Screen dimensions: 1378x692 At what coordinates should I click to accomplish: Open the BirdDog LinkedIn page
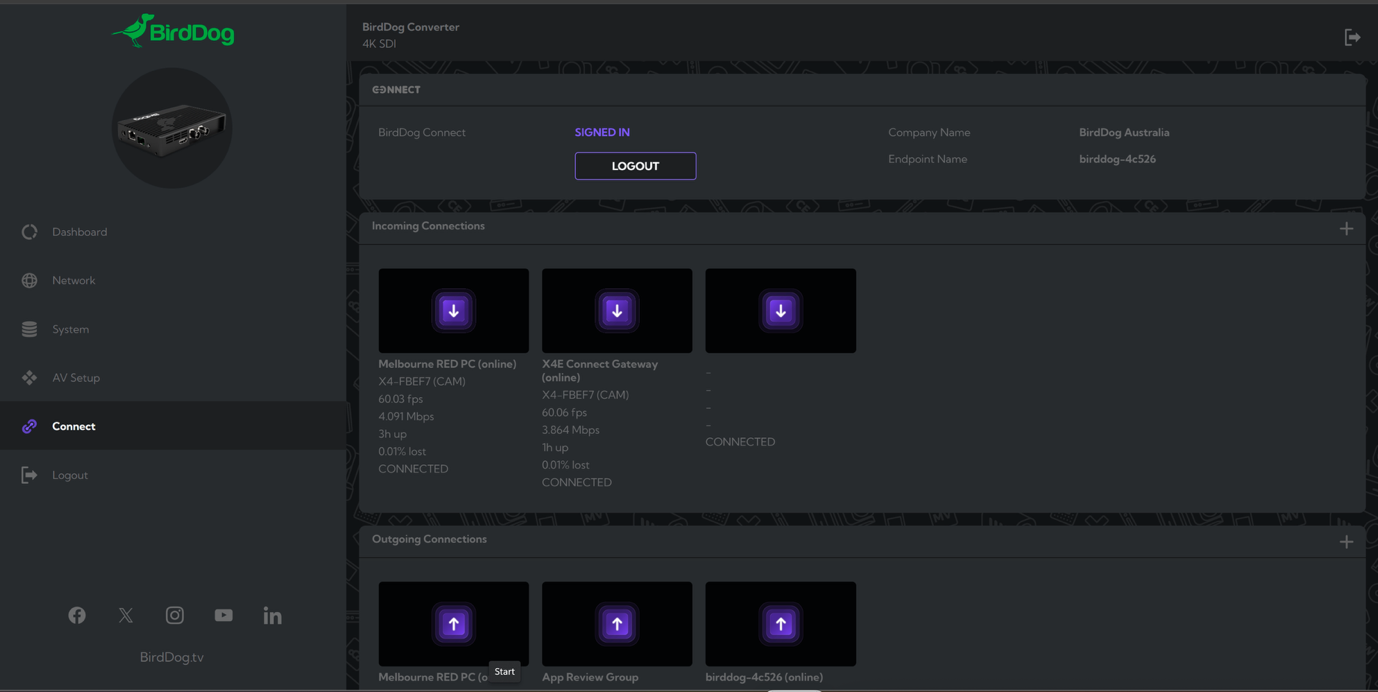(x=272, y=615)
